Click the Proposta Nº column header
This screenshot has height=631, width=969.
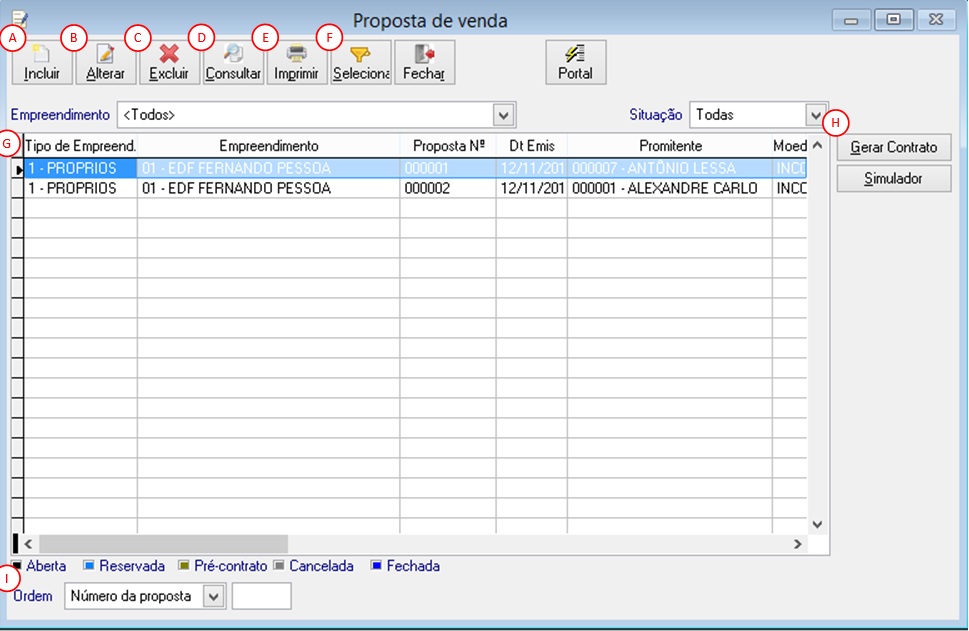point(448,146)
